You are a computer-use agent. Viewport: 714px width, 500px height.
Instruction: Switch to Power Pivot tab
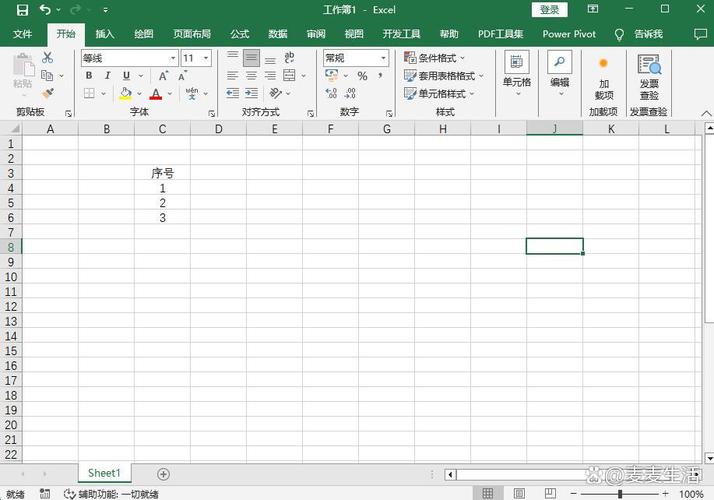(569, 34)
